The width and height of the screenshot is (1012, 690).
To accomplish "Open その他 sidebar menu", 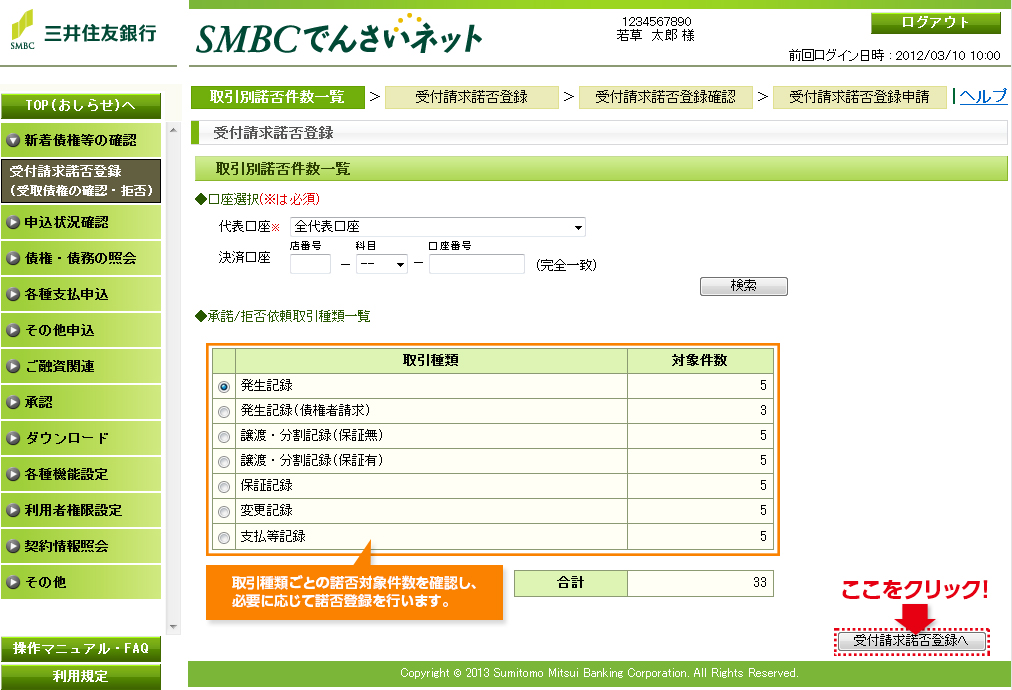I will click(81, 582).
